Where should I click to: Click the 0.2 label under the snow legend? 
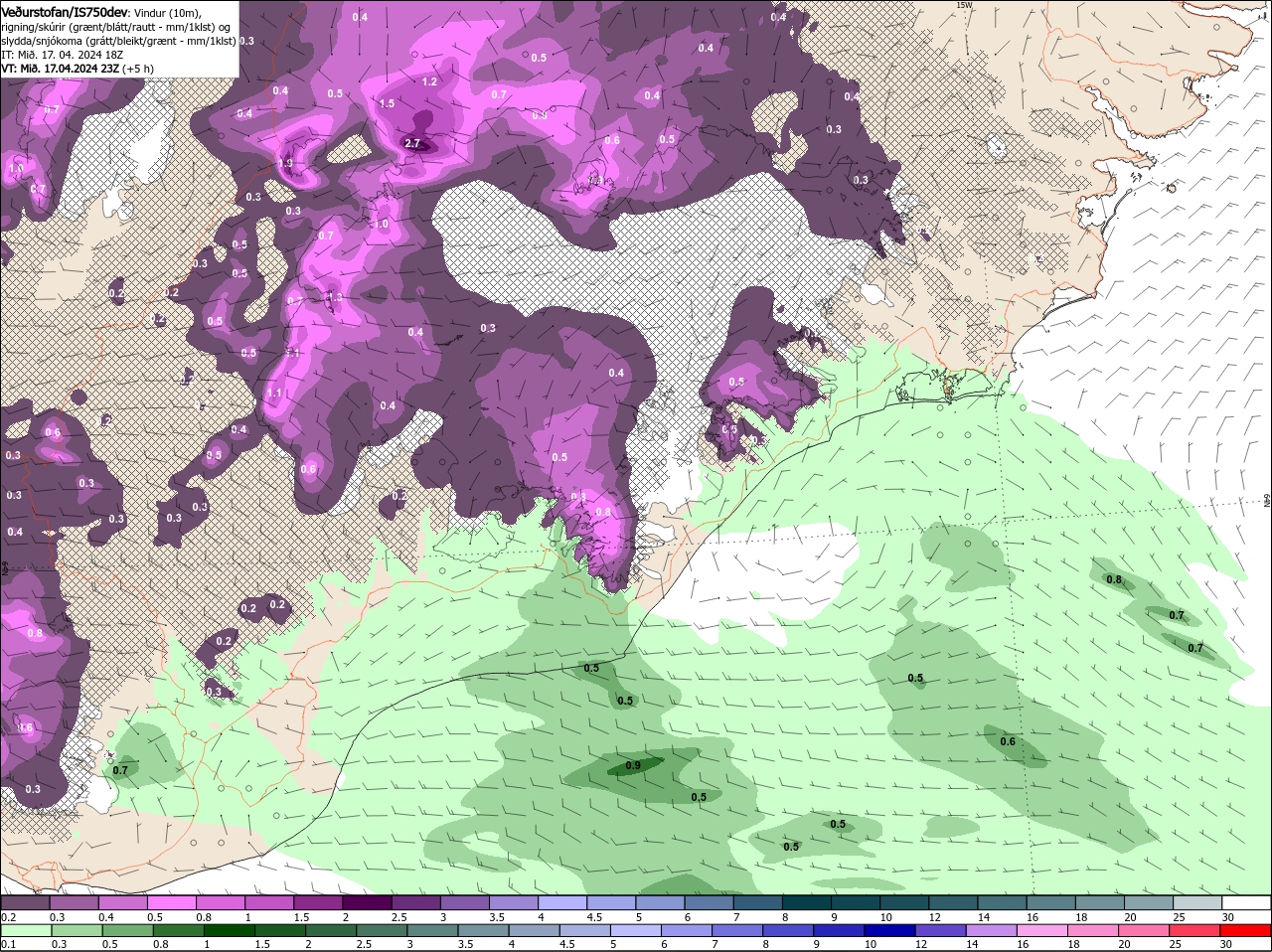tap(8, 916)
